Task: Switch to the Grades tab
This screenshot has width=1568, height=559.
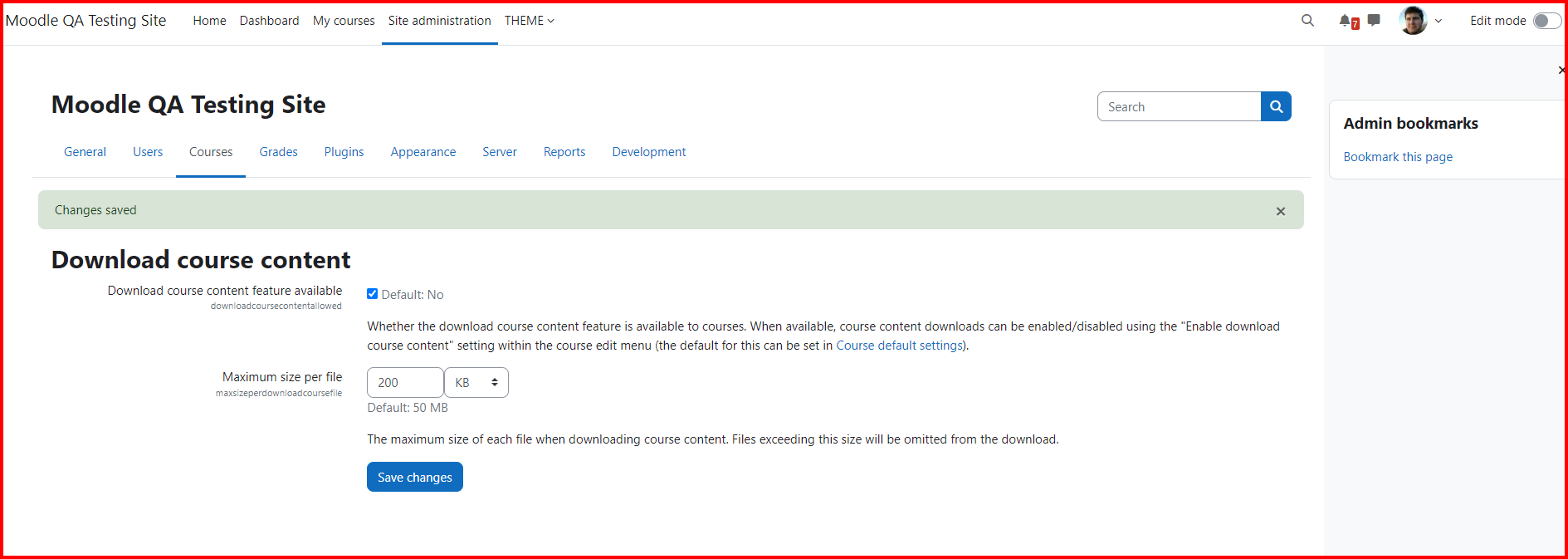Action: (x=278, y=152)
